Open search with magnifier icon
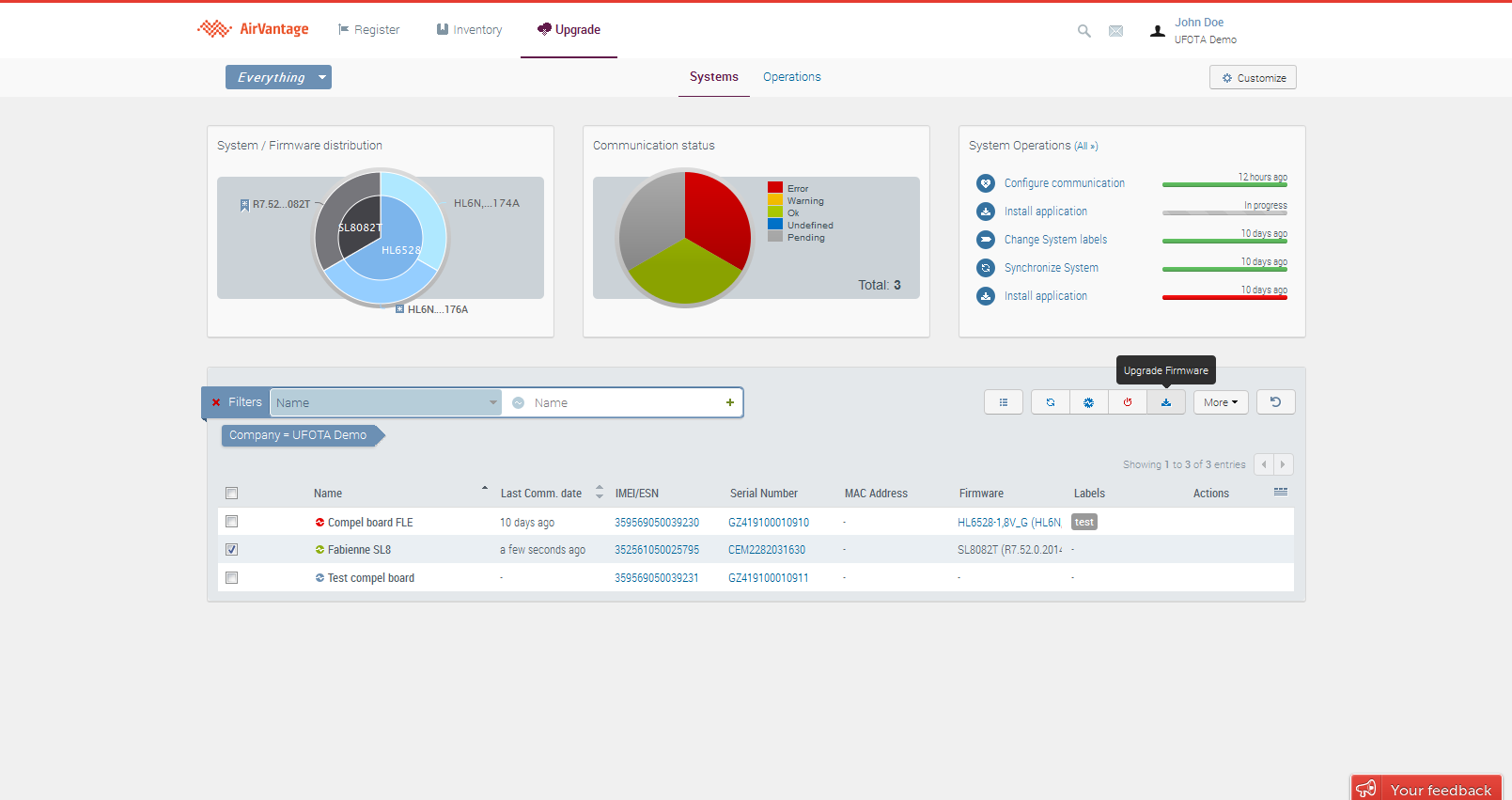 coord(1083,31)
